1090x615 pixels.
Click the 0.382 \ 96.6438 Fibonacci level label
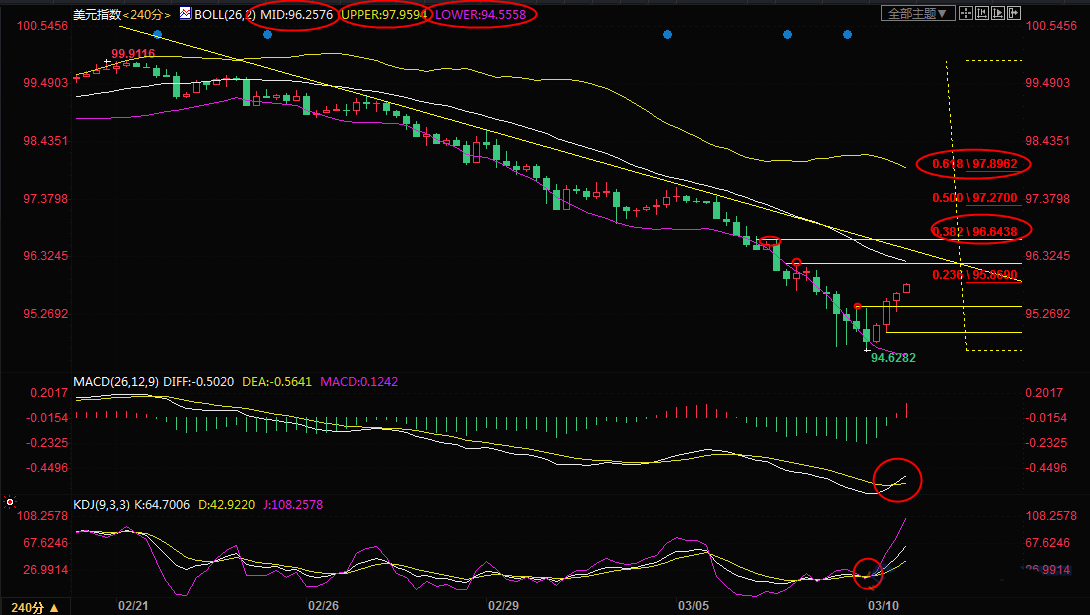974,231
